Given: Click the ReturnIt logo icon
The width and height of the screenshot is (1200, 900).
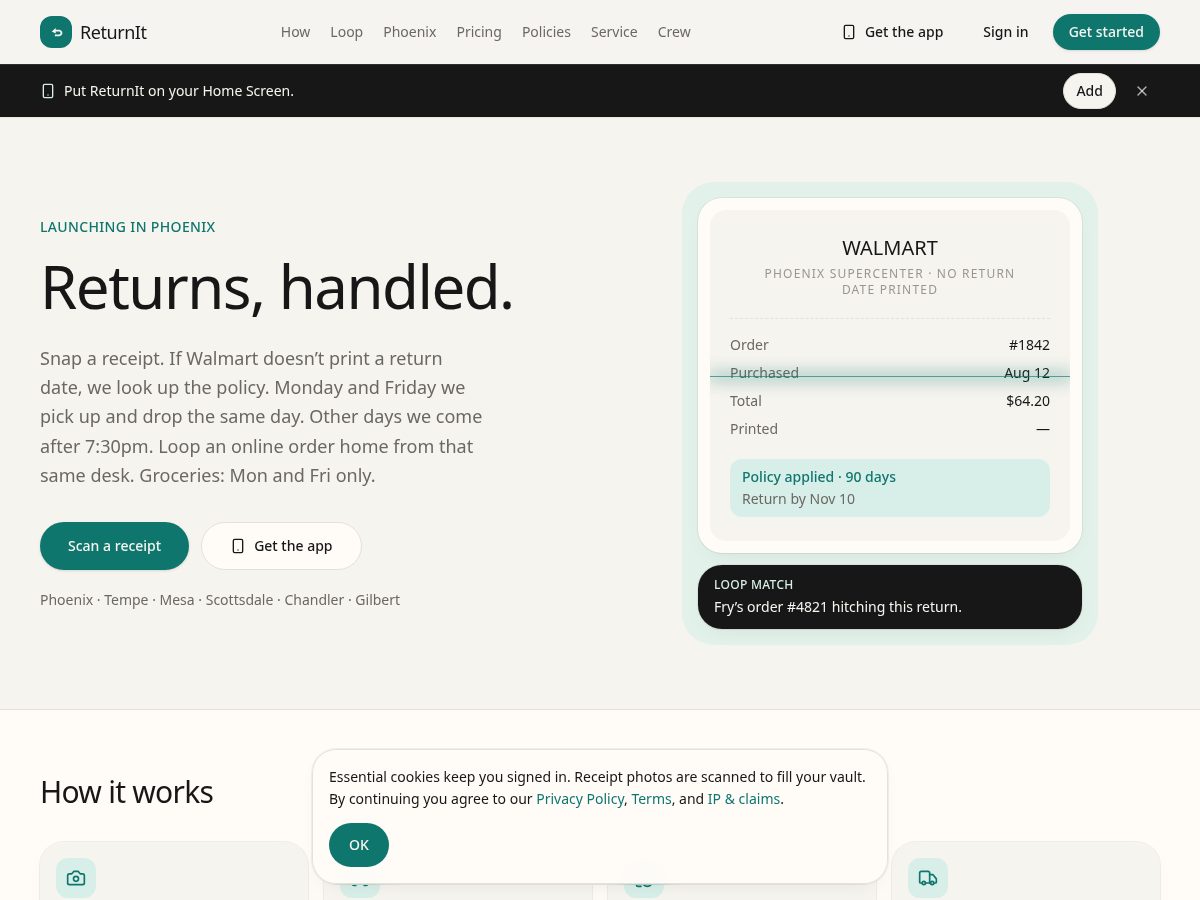Looking at the screenshot, I should pyautogui.click(x=56, y=32).
